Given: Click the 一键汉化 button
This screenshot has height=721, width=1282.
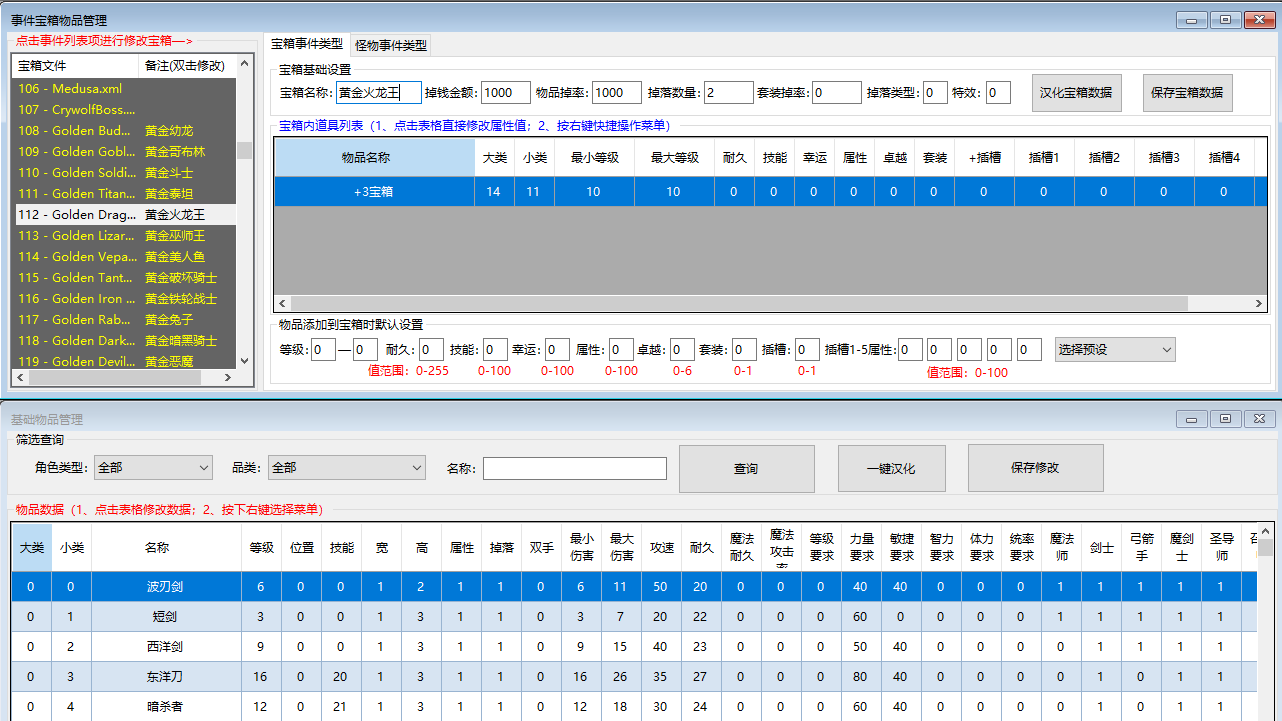Looking at the screenshot, I should click(891, 468).
